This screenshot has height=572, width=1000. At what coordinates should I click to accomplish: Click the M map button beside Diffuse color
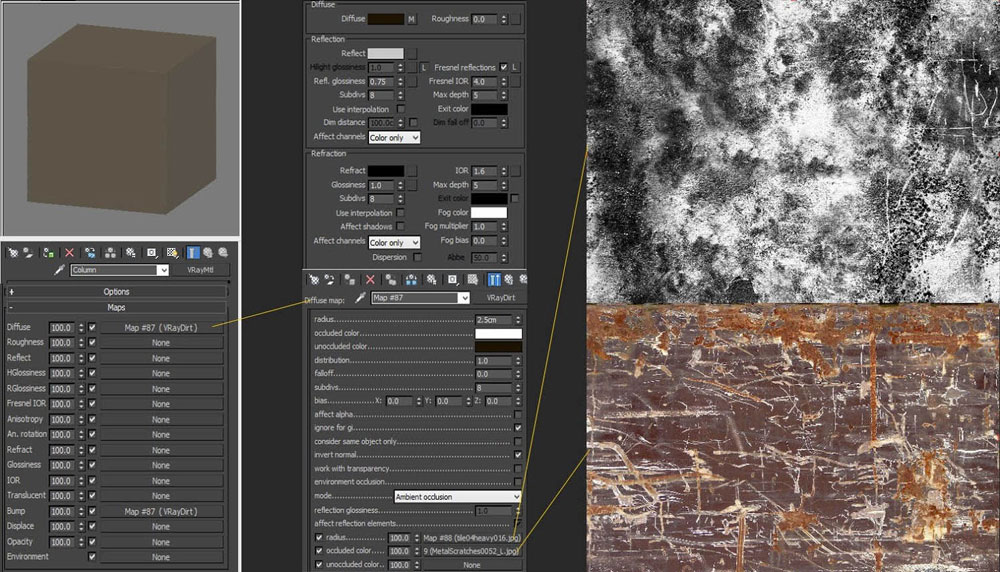411,19
